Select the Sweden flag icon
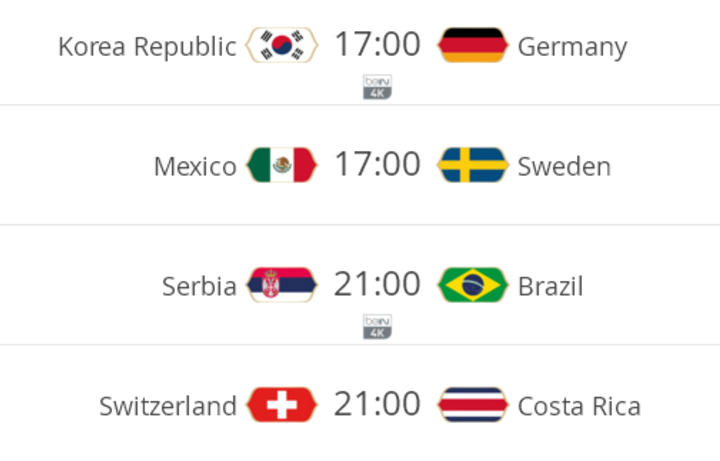Screen dimensions: 720x461 tap(472, 165)
